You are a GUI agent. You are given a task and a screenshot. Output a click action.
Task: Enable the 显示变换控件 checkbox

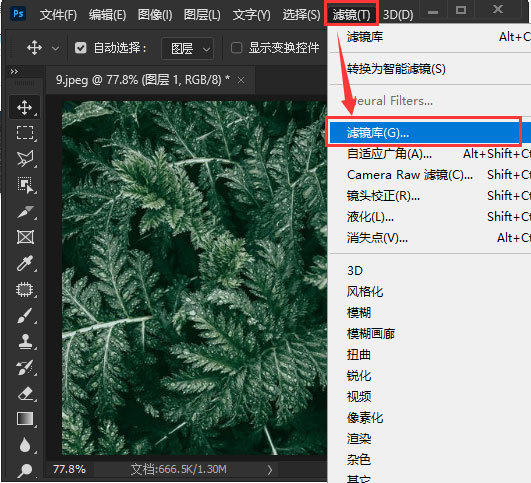(x=236, y=48)
